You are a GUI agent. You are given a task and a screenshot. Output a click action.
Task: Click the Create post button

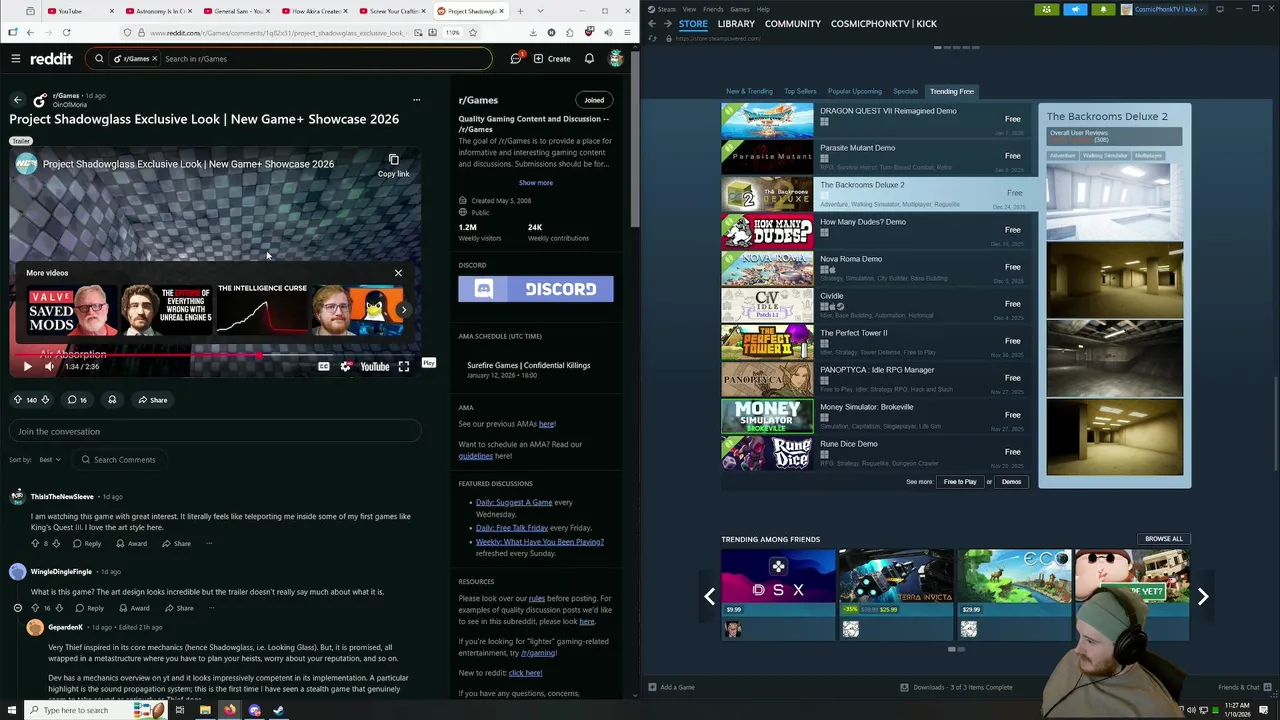[552, 59]
